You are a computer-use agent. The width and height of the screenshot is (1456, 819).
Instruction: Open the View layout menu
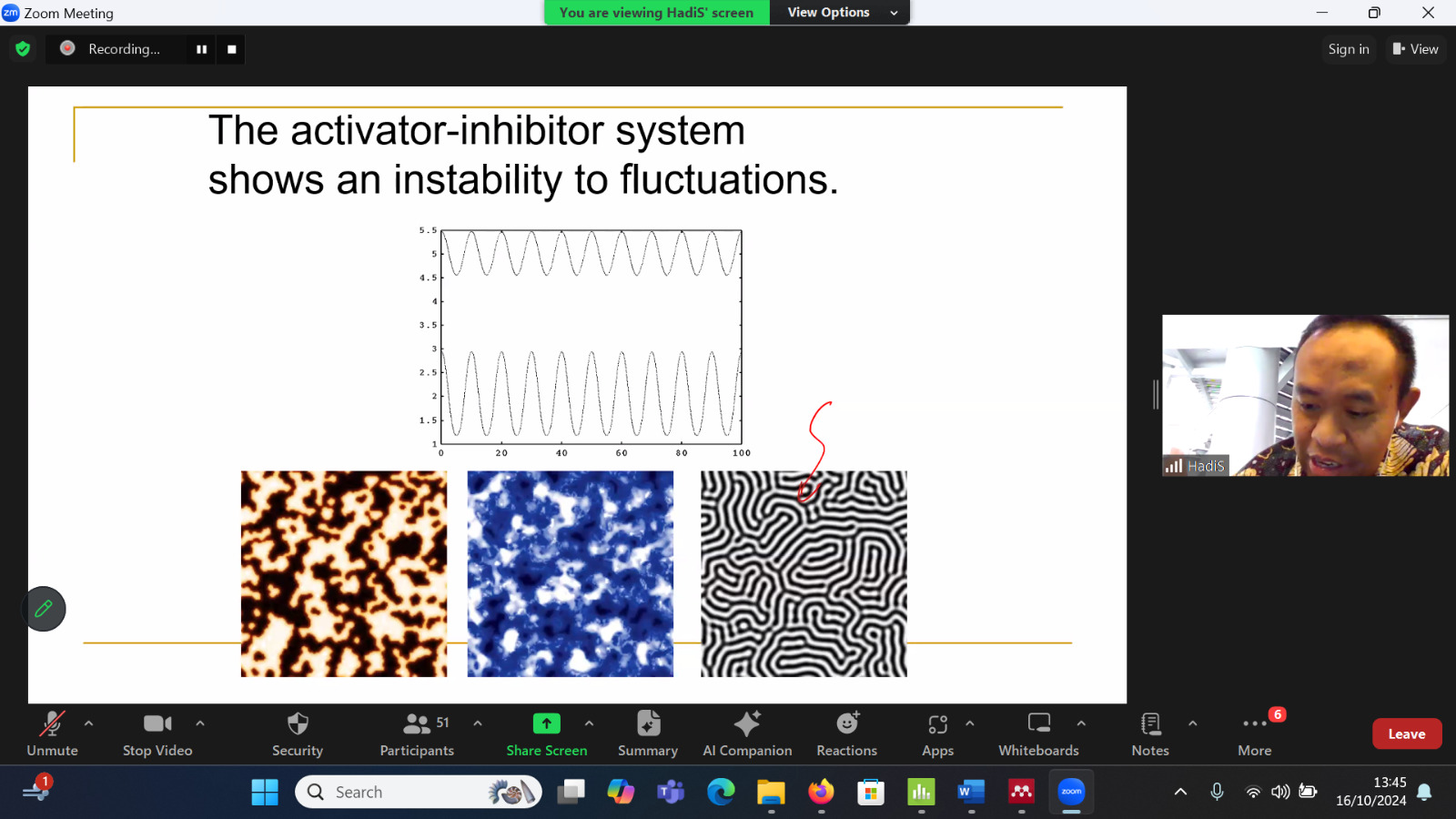tap(1415, 49)
